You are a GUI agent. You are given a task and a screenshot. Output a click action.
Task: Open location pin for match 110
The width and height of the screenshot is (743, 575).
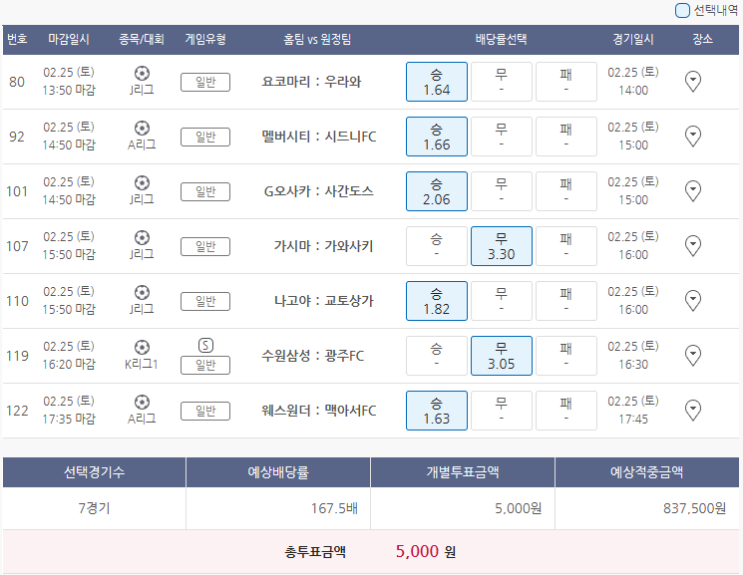(693, 301)
